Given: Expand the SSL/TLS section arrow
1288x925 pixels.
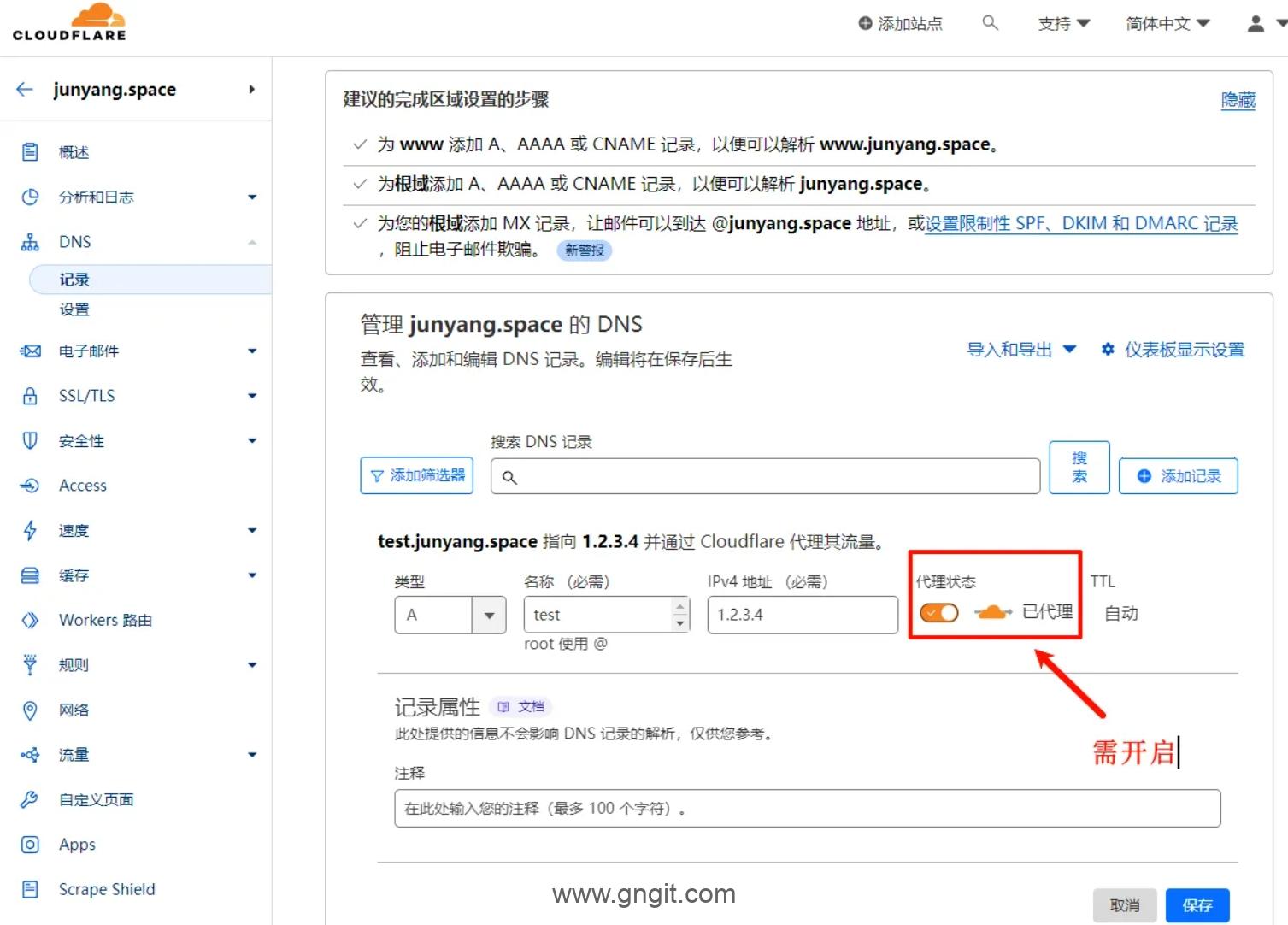Looking at the screenshot, I should tap(252, 396).
